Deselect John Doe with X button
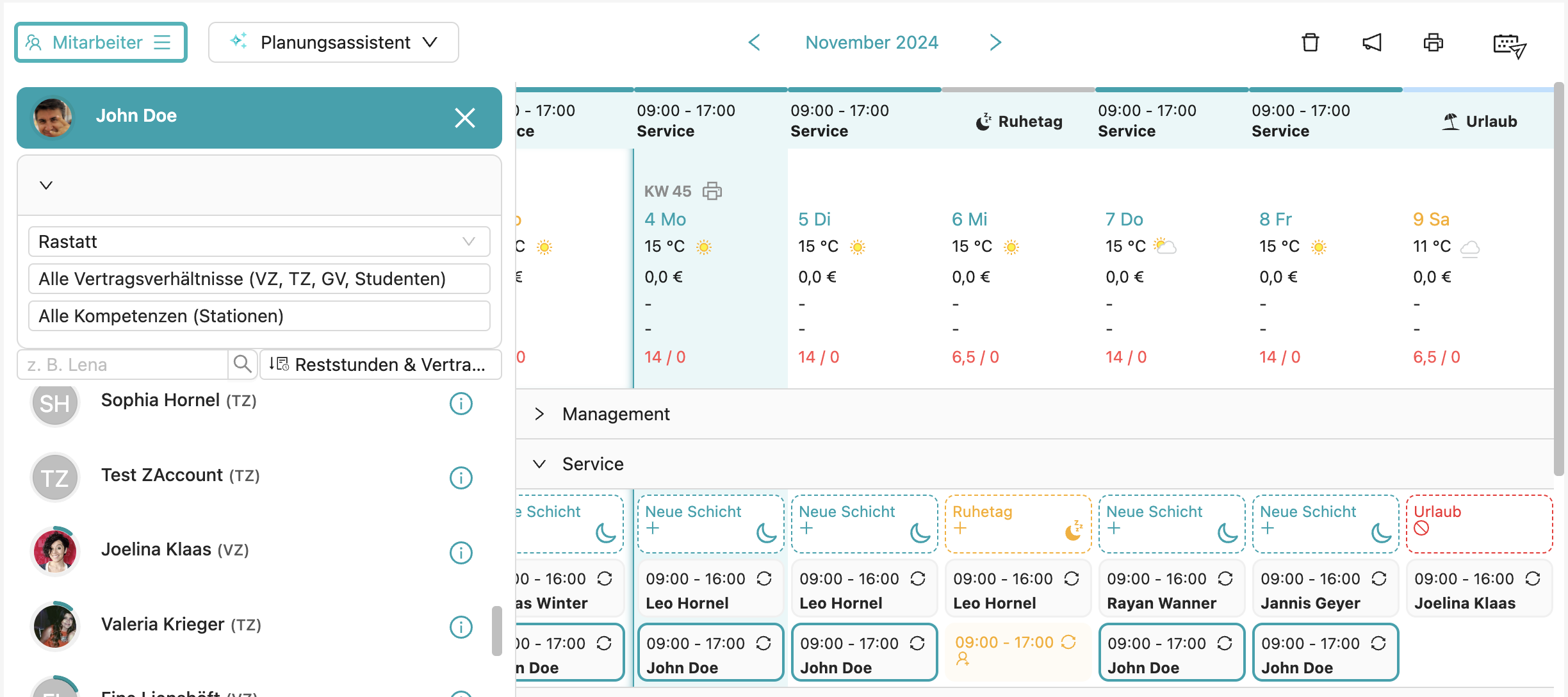Viewport: 1568px width, 697px height. [x=464, y=118]
